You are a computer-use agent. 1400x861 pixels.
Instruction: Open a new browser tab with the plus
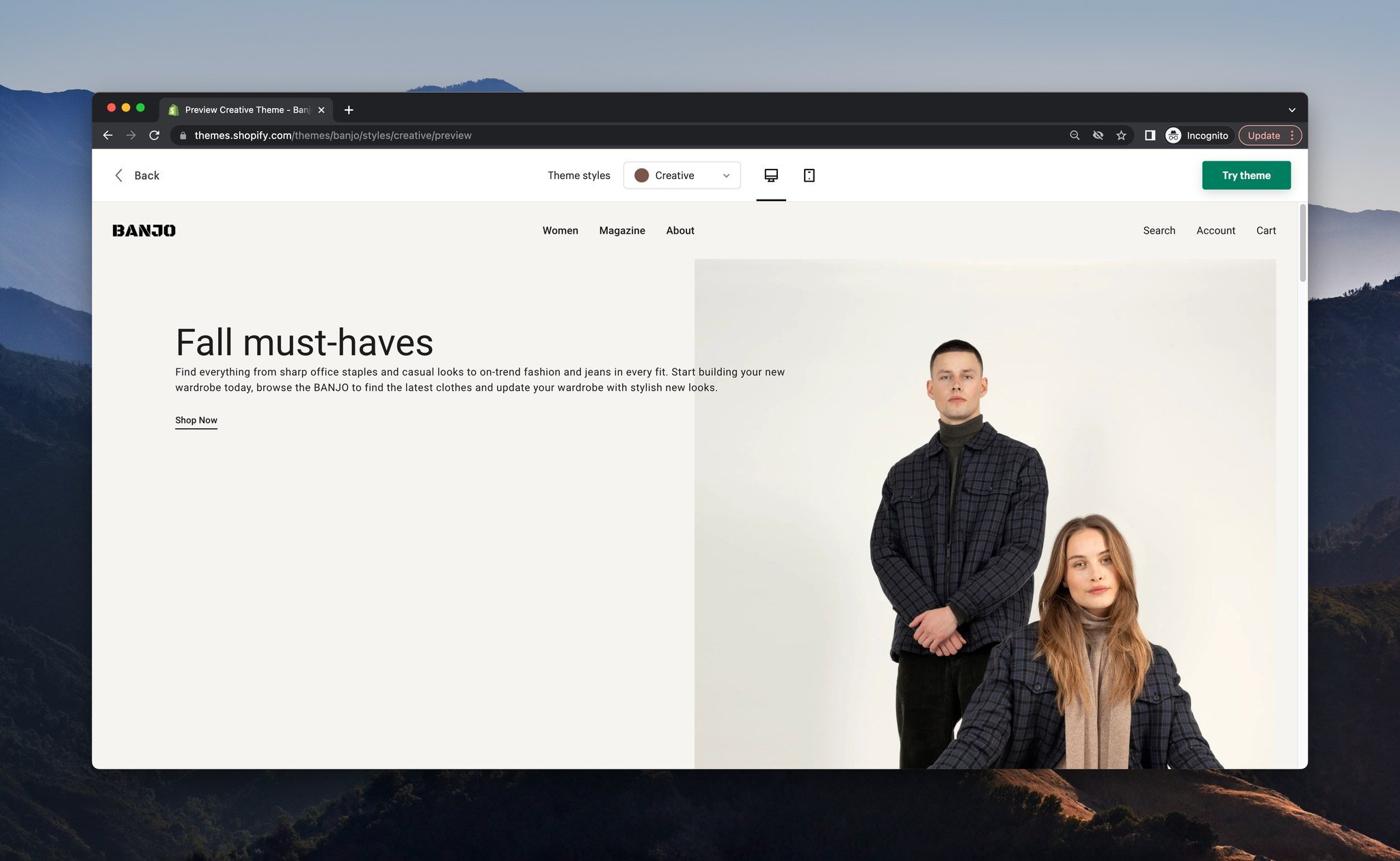pos(349,109)
